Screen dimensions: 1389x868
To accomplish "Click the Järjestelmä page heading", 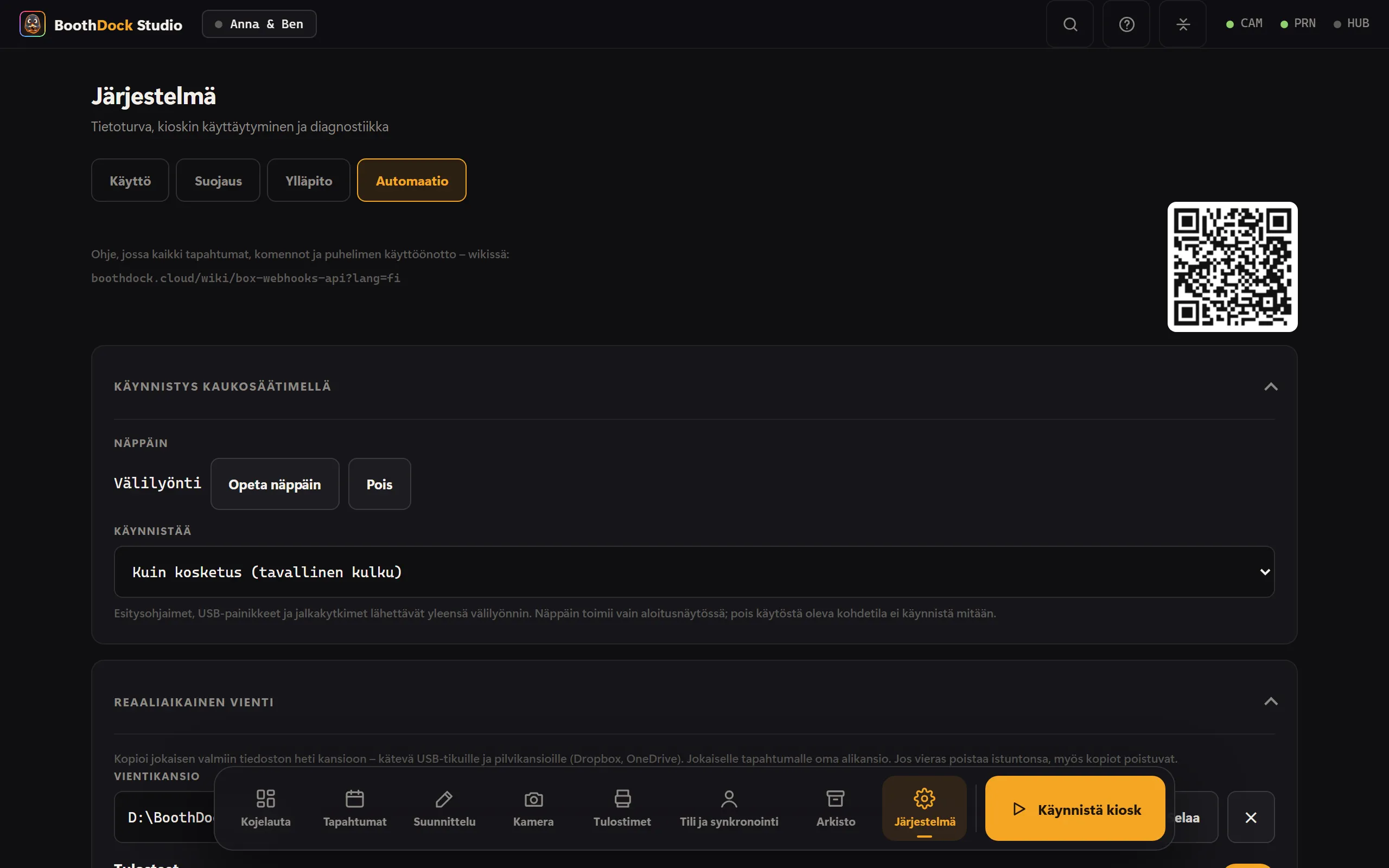I will pyautogui.click(x=154, y=96).
